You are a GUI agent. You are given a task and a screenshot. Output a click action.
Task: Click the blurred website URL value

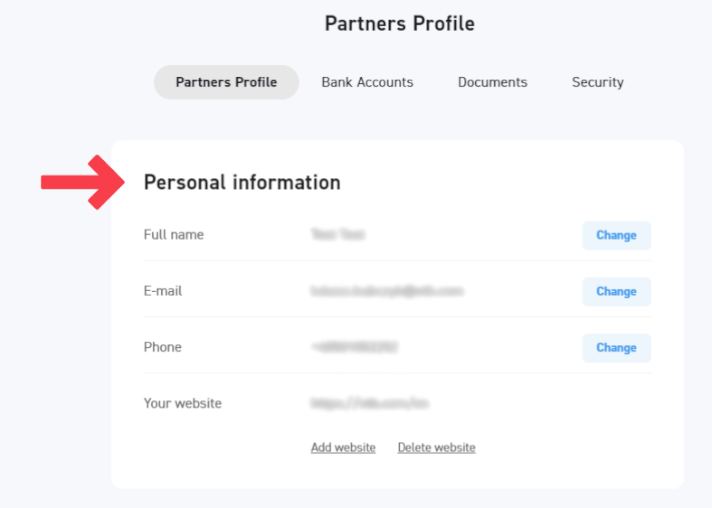[x=369, y=403]
